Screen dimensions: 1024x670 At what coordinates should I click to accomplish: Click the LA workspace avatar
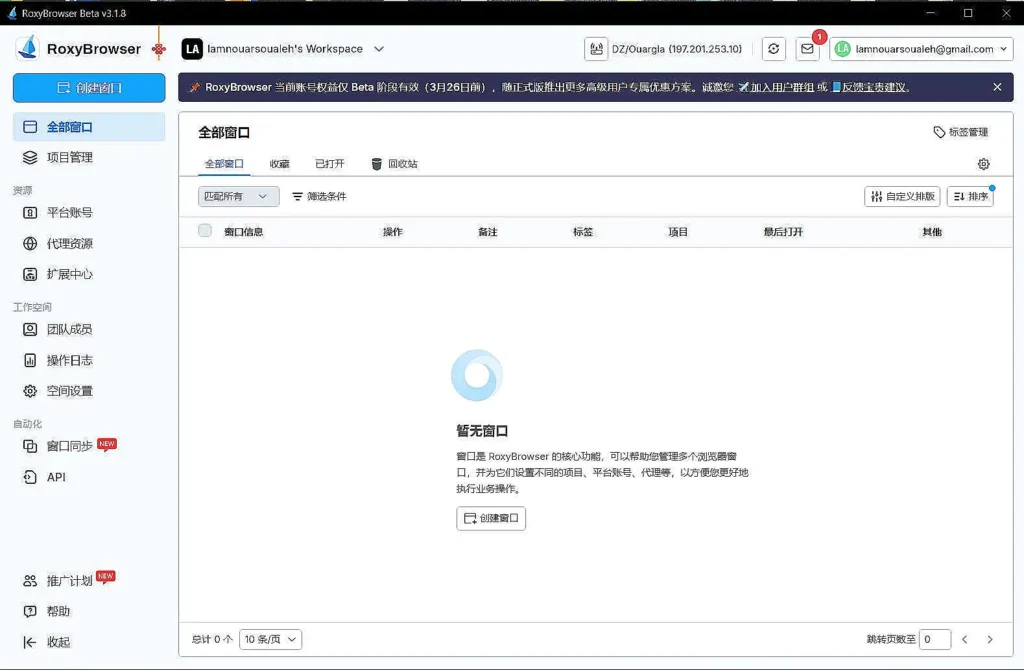click(192, 49)
